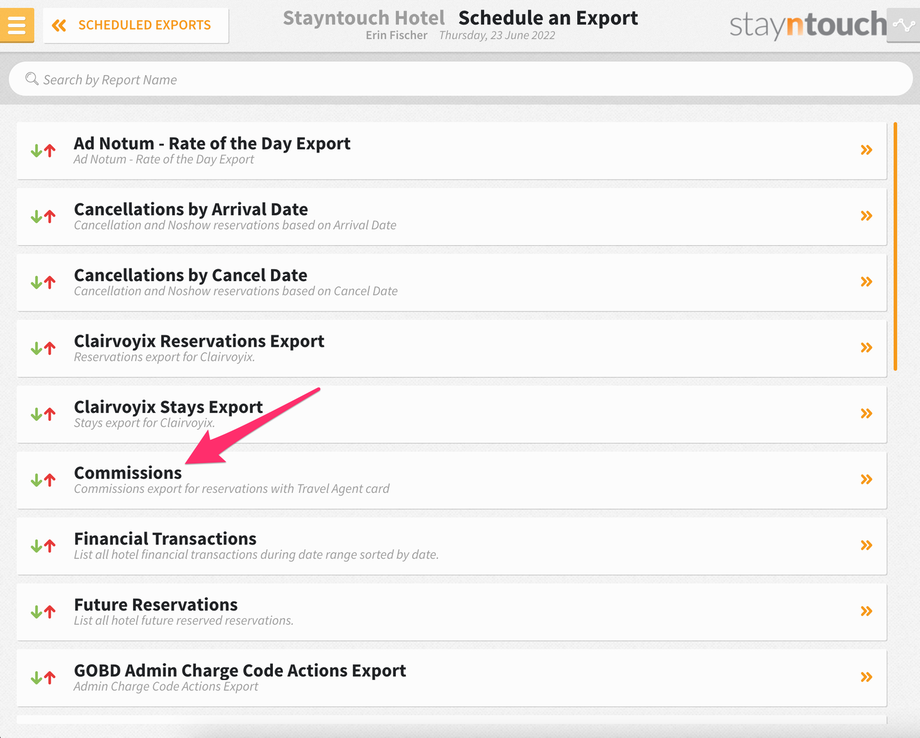
Task: Select the Commissions export title
Action: [x=128, y=473]
